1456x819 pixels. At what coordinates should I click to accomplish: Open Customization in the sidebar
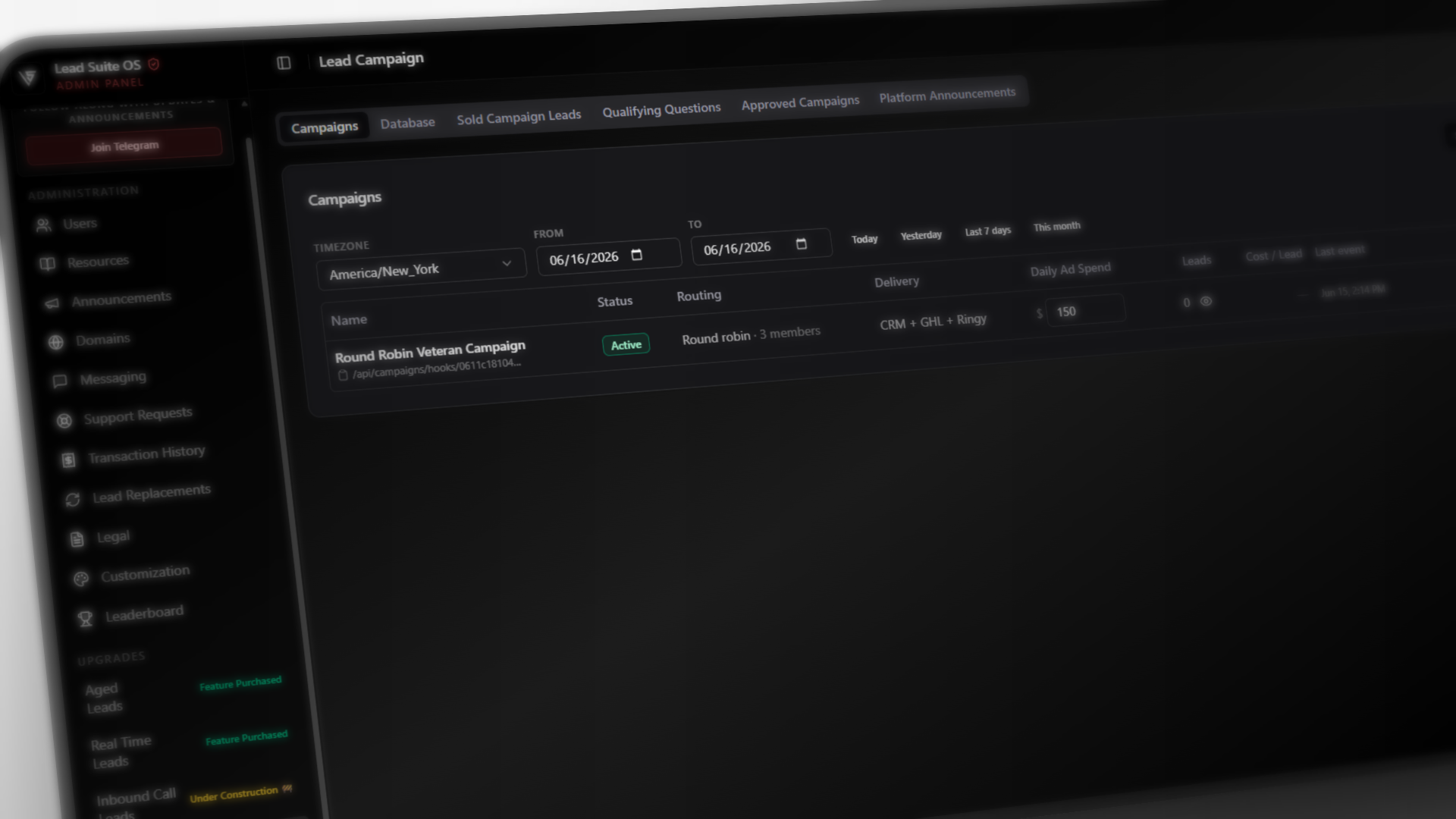[x=146, y=574]
